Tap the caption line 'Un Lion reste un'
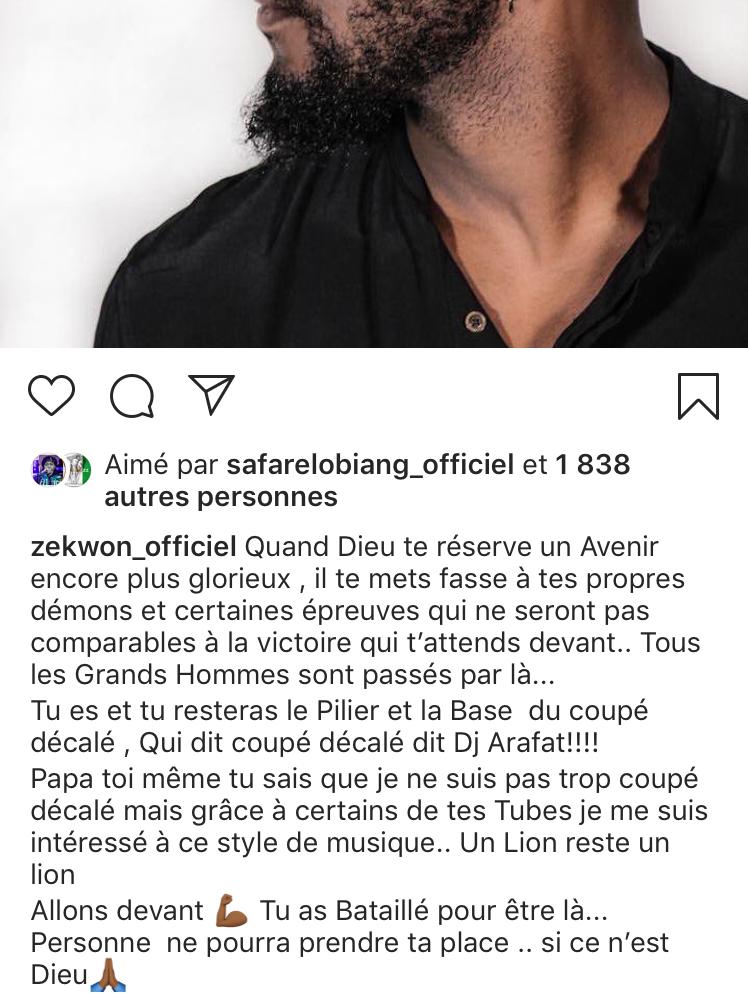This screenshot has height=996, width=748. tap(564, 843)
